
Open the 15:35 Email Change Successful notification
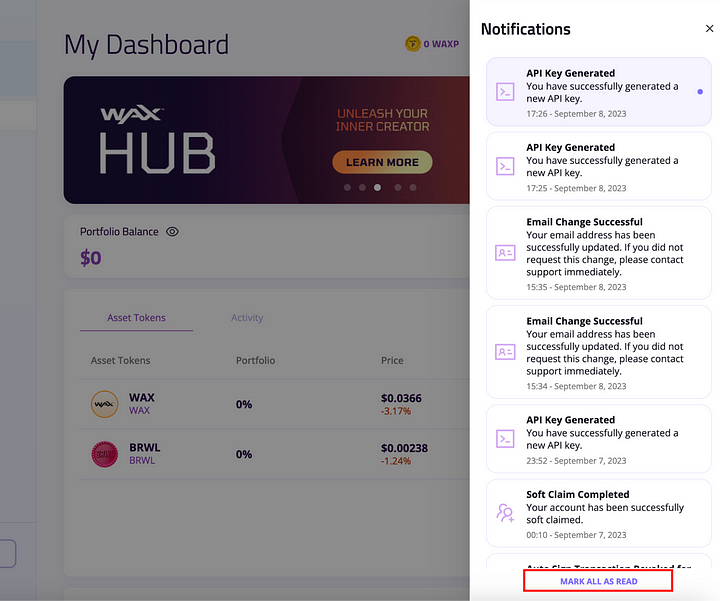599,253
